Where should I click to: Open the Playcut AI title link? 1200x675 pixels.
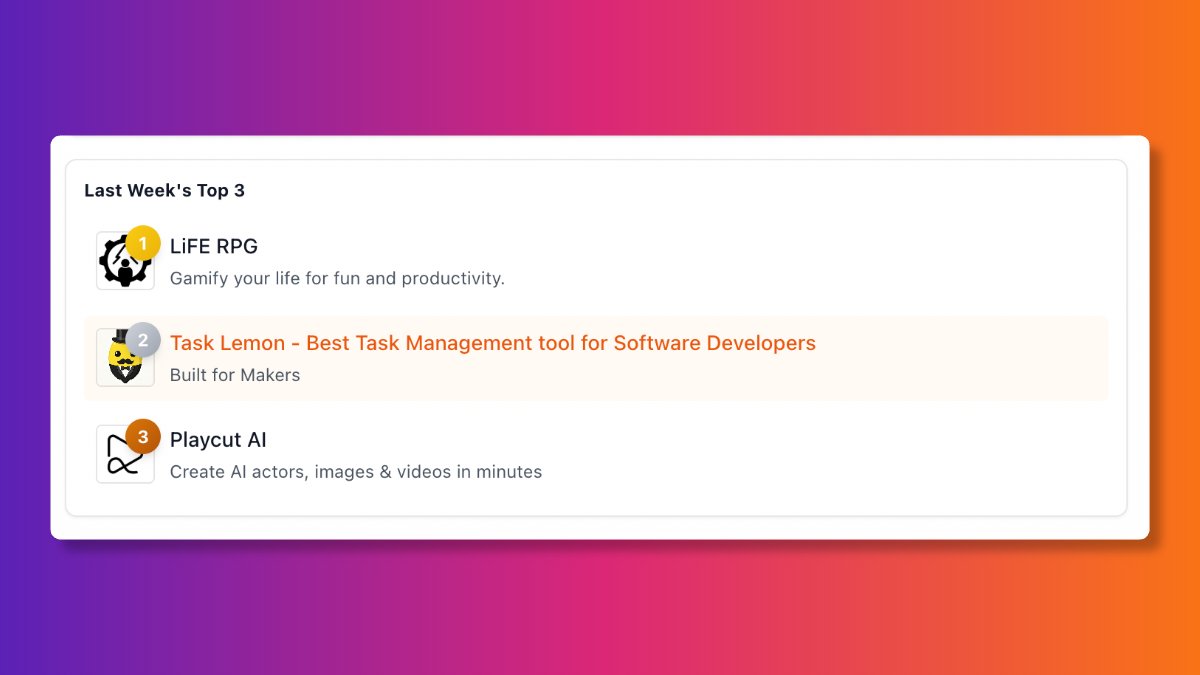(218, 440)
